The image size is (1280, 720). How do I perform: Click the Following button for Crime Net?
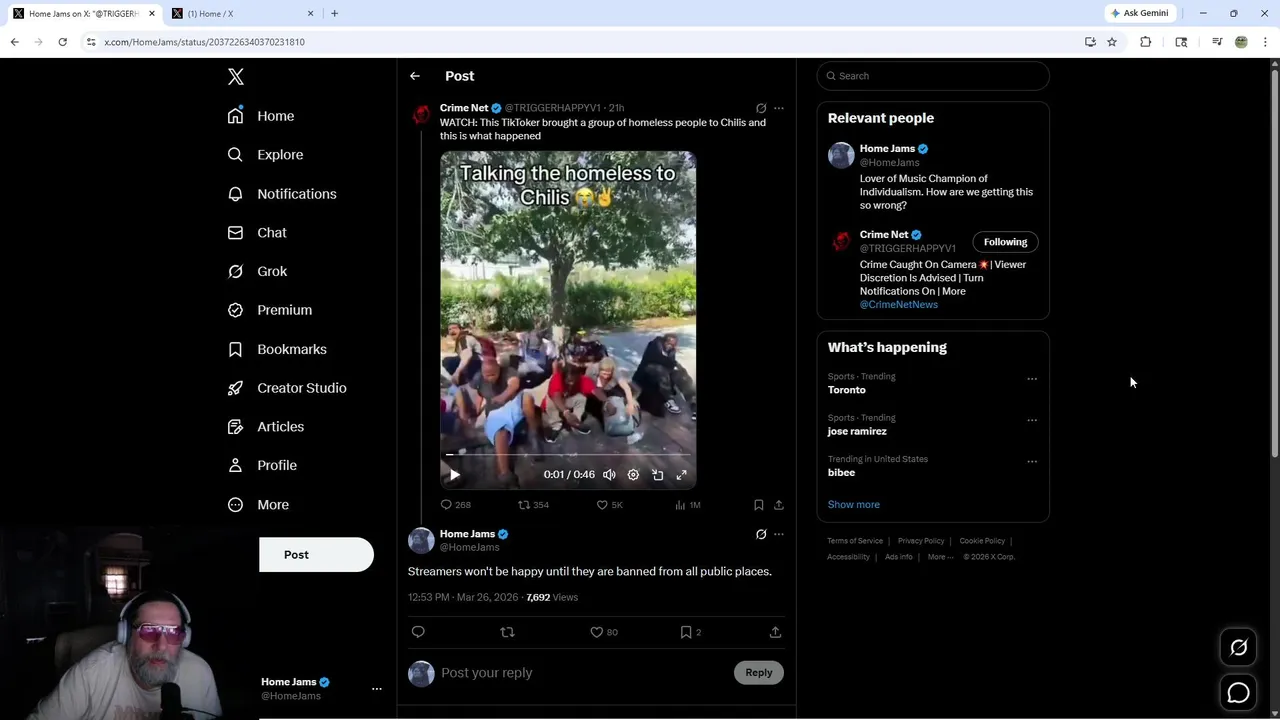pos(1005,242)
